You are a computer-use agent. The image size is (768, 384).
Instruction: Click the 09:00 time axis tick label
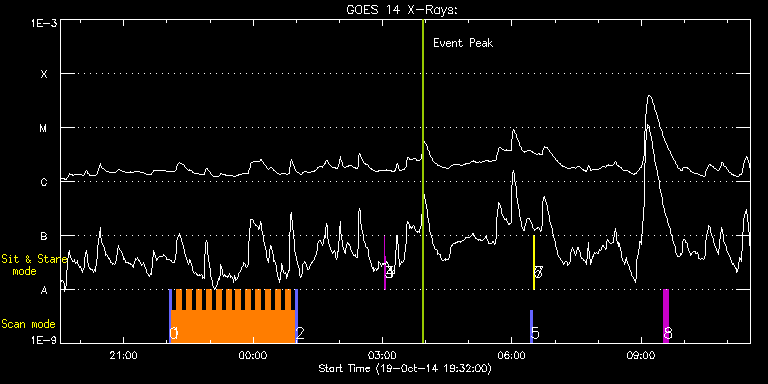642,354
